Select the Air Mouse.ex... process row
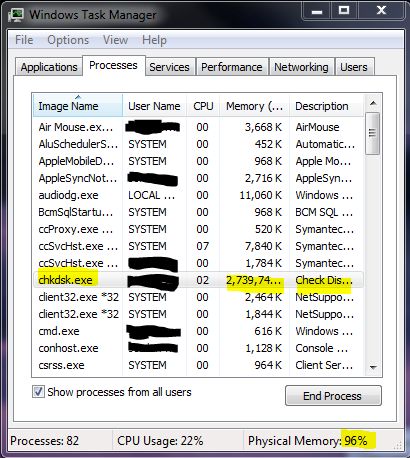 (198, 127)
